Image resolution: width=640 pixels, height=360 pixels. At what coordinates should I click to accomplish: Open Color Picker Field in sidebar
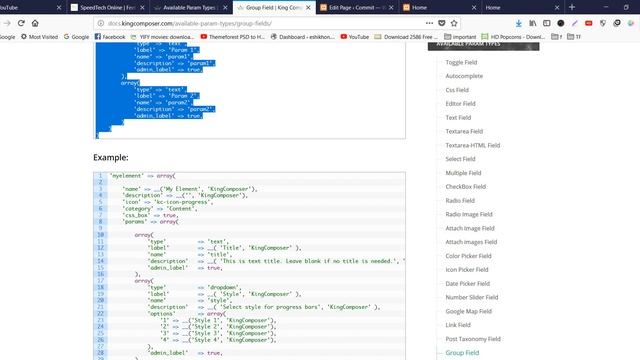tap(469, 256)
